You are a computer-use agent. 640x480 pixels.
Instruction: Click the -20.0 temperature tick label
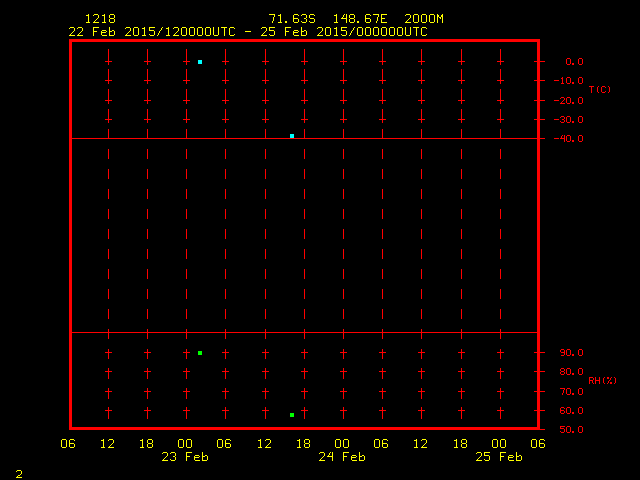571,100
